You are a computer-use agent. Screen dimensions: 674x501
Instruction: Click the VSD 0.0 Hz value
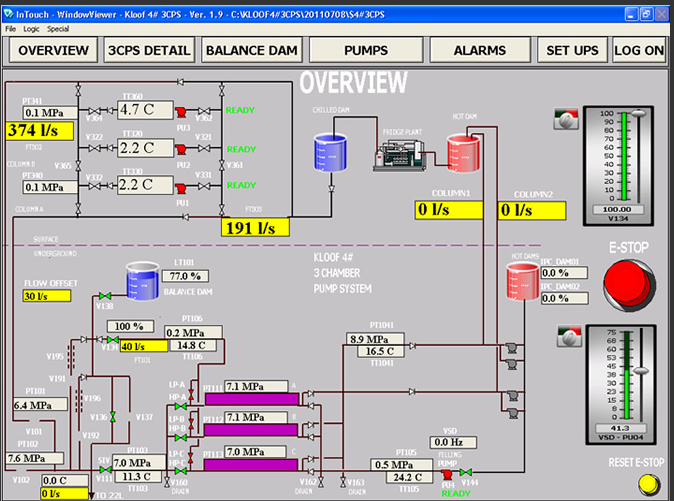tap(453, 442)
